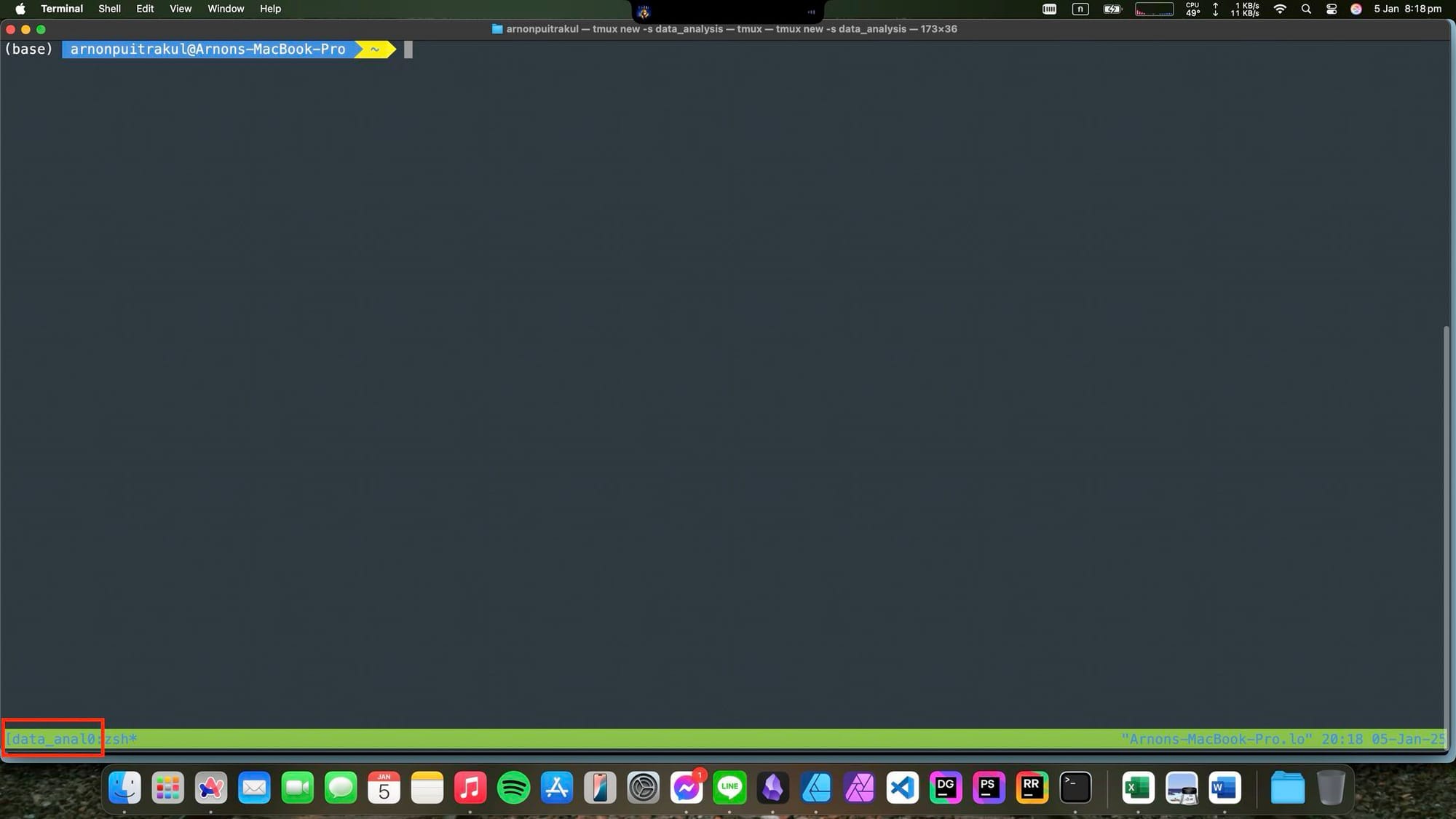Open Finder from the Dock

124,789
